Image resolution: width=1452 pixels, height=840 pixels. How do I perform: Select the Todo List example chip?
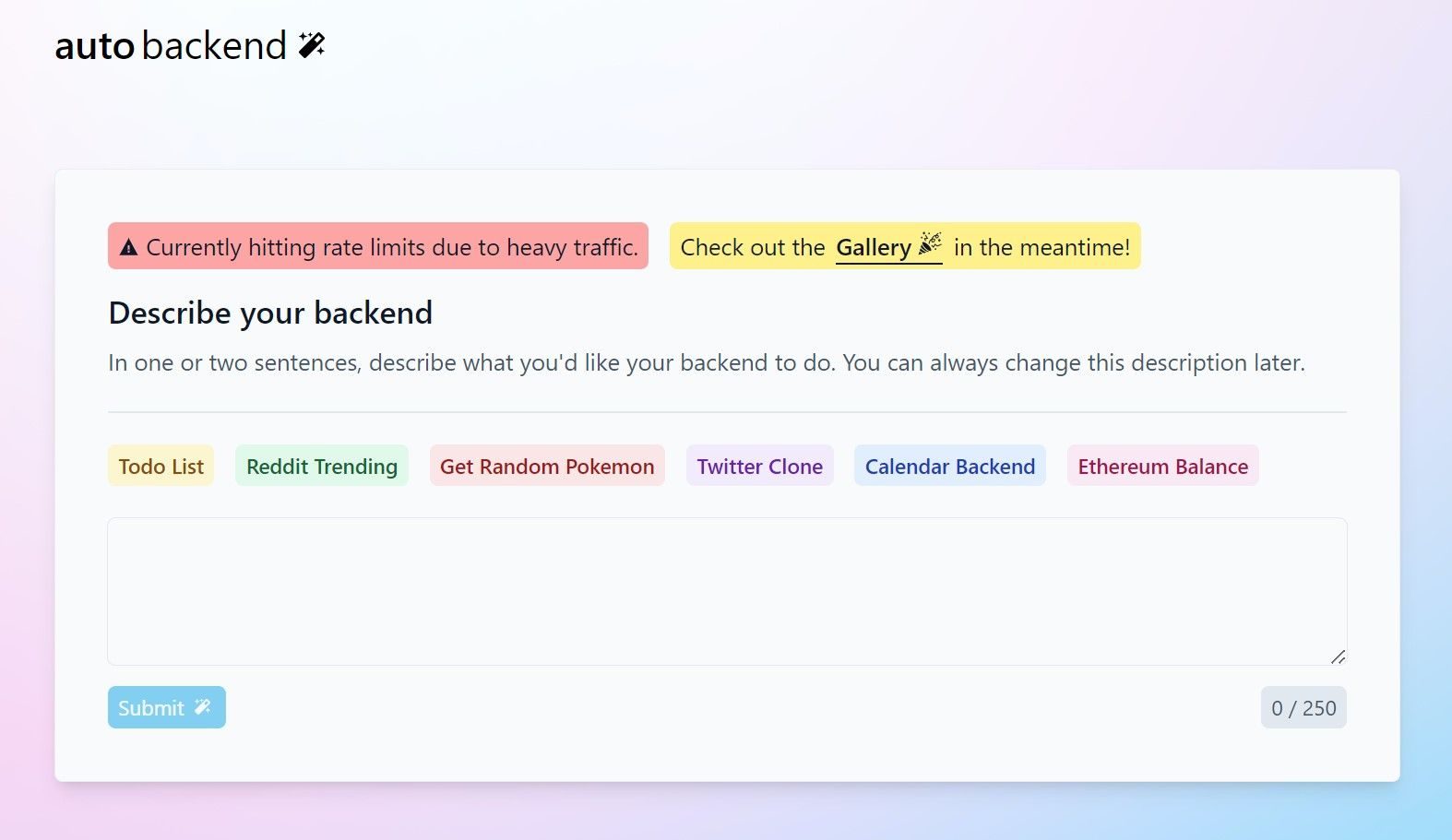(161, 466)
